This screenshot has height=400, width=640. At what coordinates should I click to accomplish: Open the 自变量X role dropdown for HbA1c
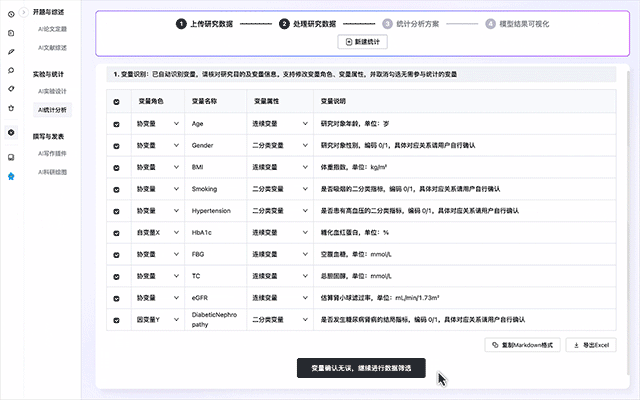(158, 233)
